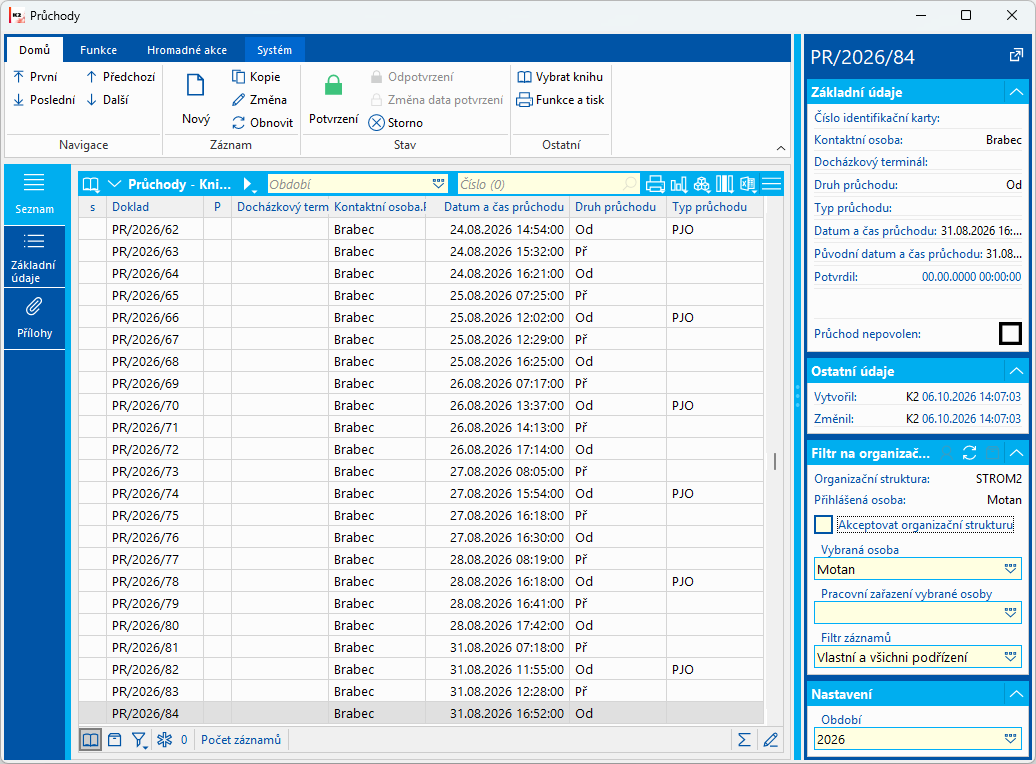The height and width of the screenshot is (764, 1036).
Task: Create a new record with Nový
Action: tap(196, 99)
